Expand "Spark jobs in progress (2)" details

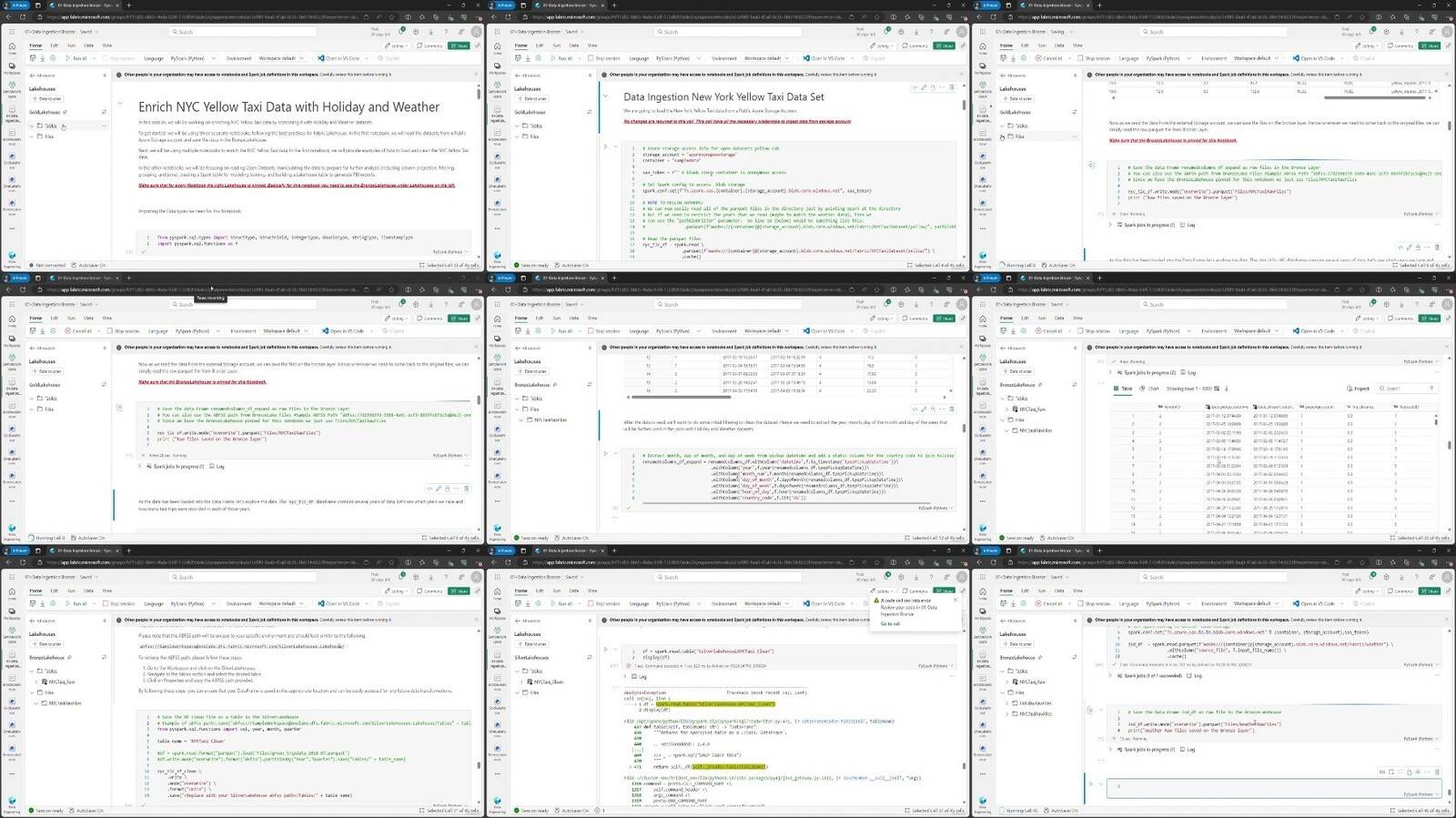tap(1110, 372)
